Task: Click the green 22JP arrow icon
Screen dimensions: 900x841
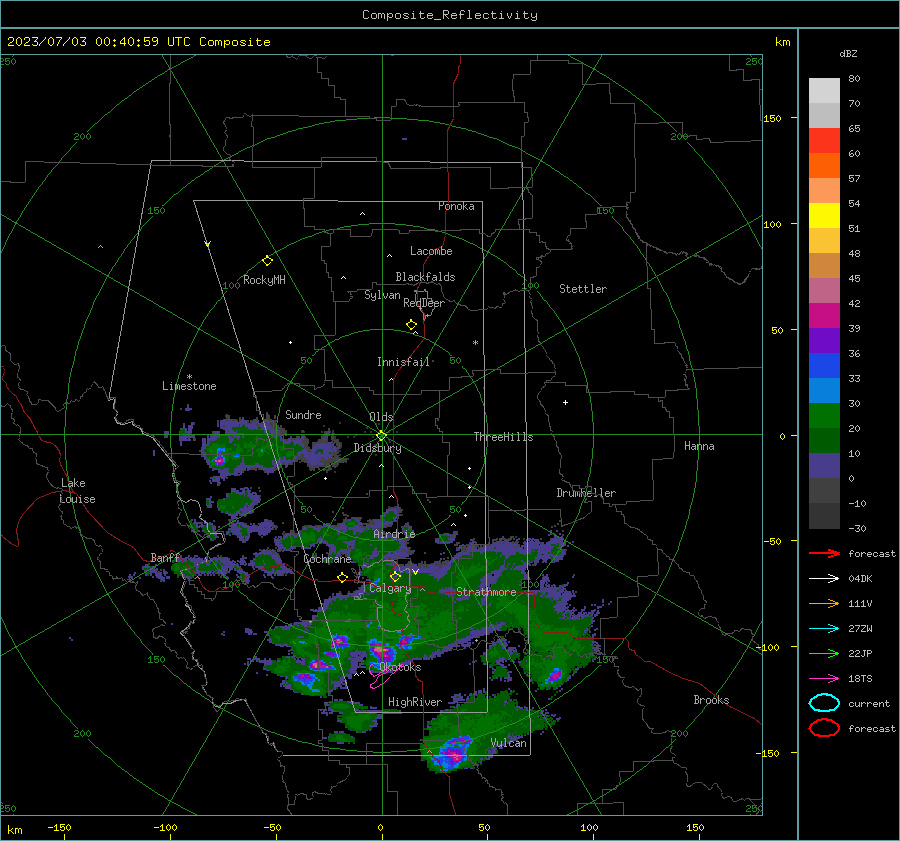Action: [824, 653]
